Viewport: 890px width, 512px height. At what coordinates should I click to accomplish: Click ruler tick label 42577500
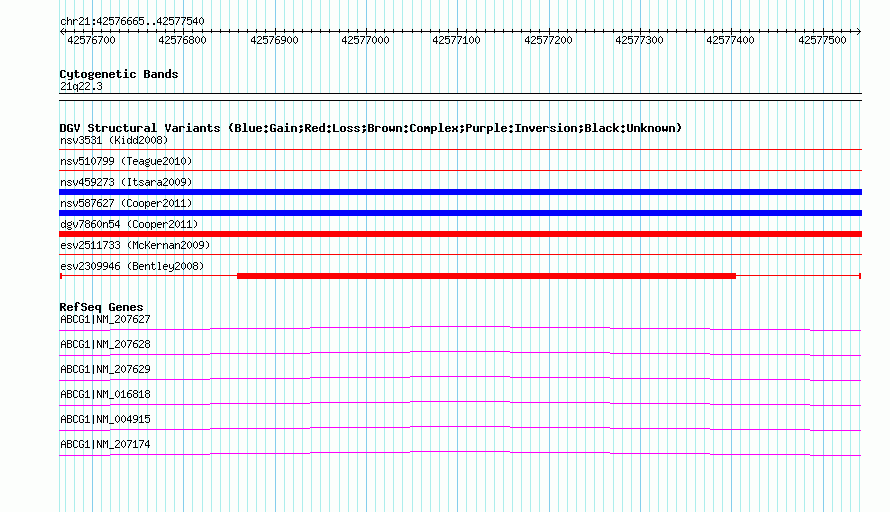pos(822,40)
